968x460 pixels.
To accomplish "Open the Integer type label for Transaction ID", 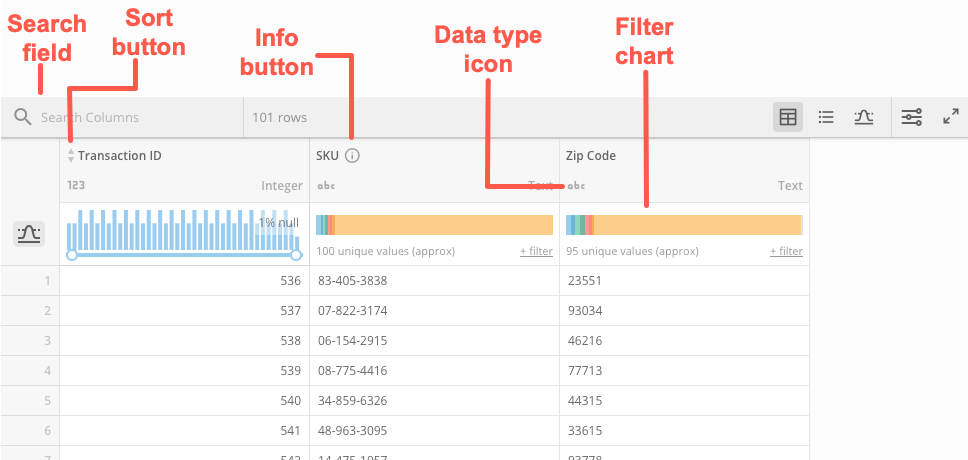I will click(281, 185).
